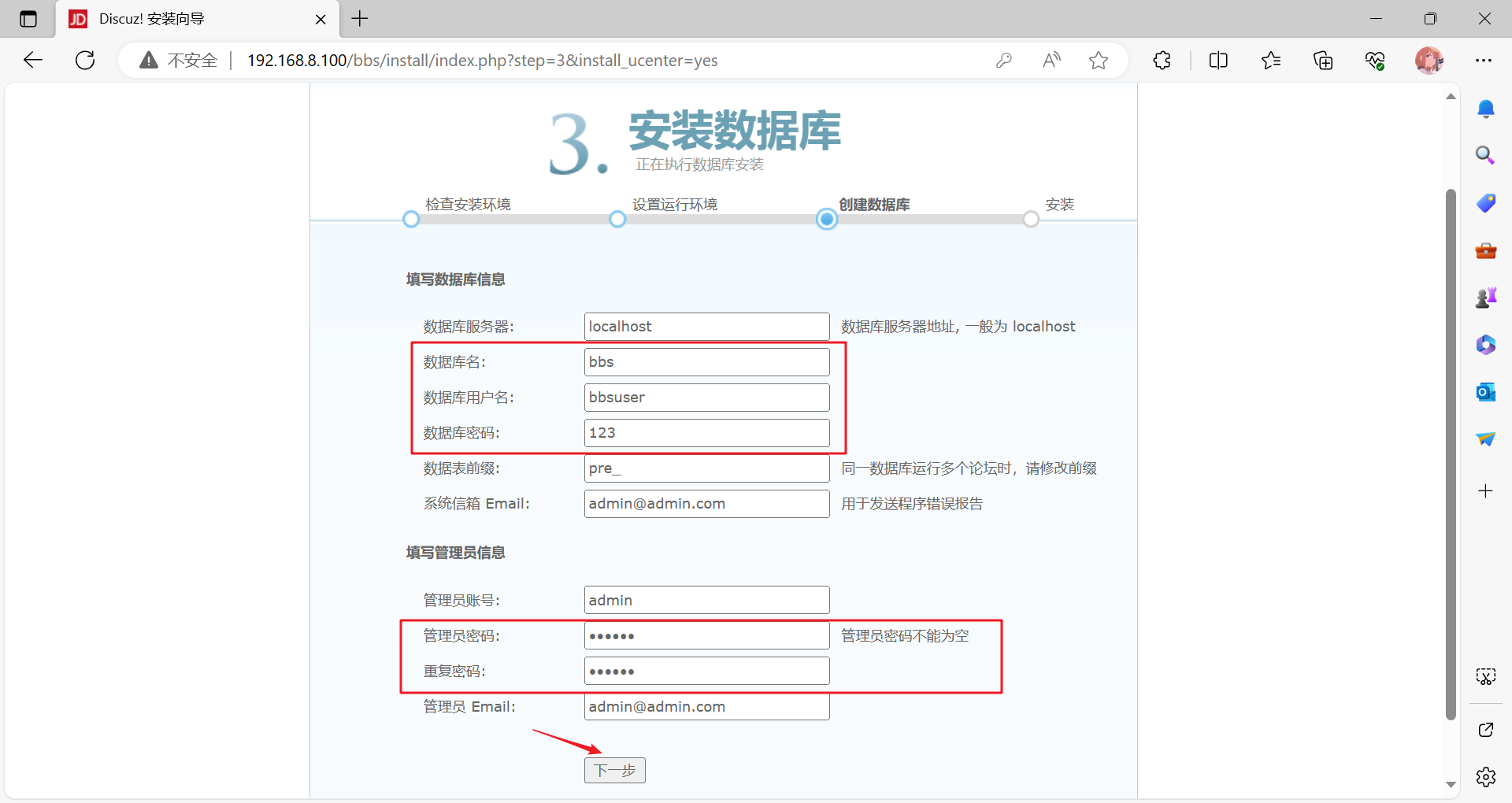Click the 数据库名 field containing bbs
1512x803 pixels.
click(x=707, y=362)
